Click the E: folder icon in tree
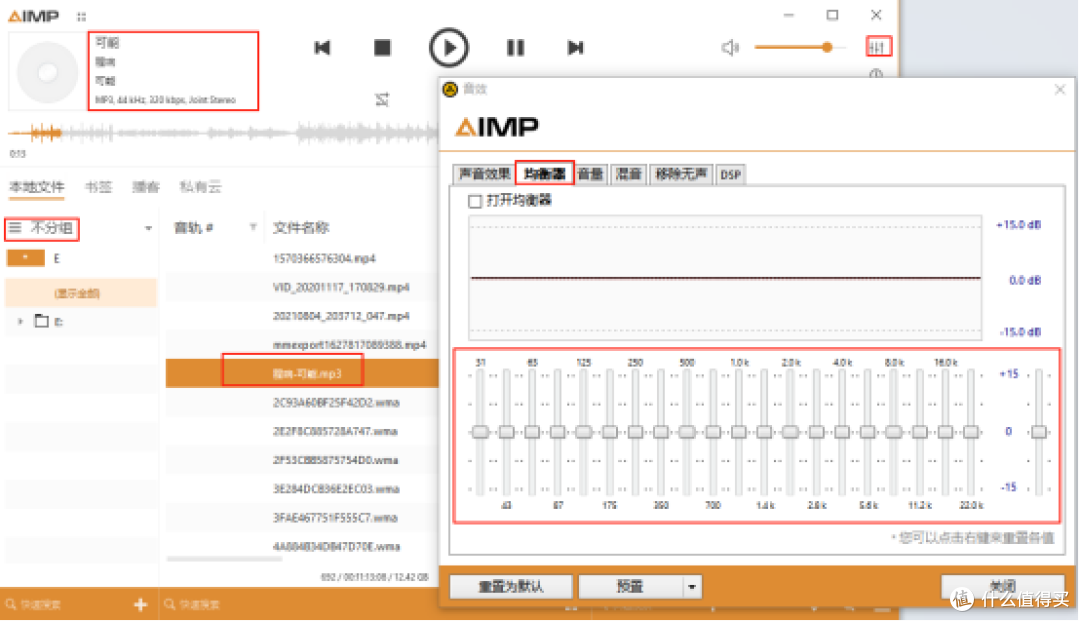The height and width of the screenshot is (622, 1080). coord(42,321)
